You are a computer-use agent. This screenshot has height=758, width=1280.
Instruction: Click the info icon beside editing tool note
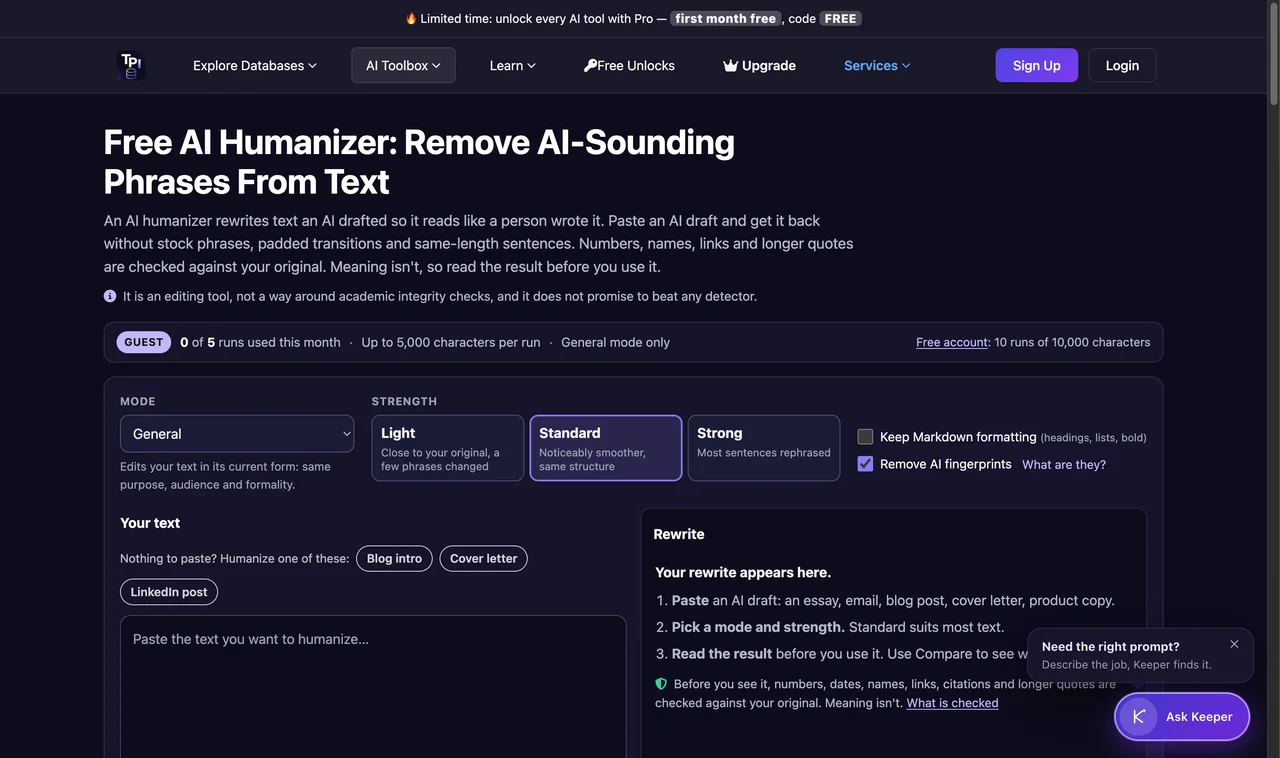click(110, 296)
